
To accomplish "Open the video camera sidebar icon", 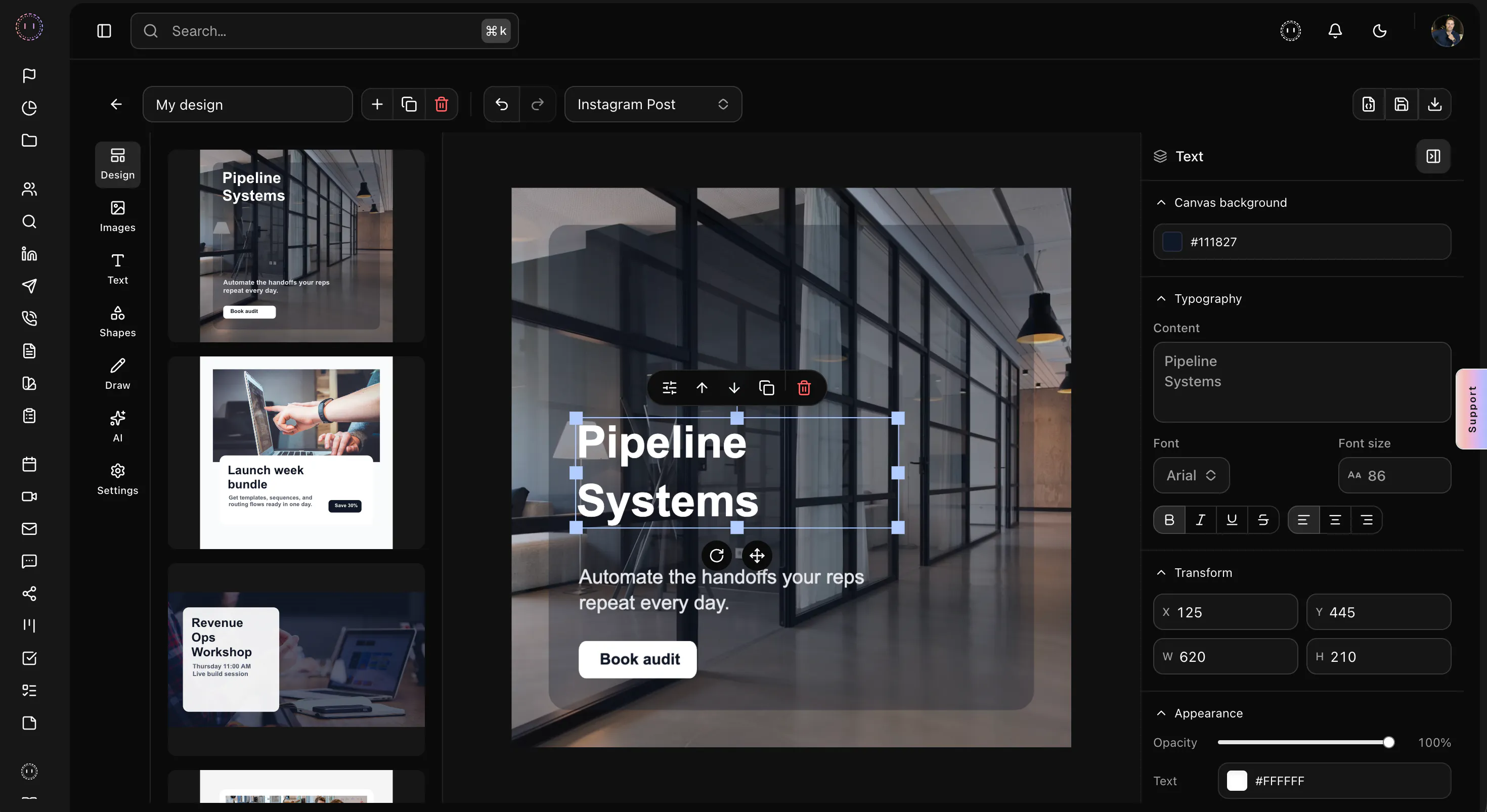I will (x=29, y=497).
